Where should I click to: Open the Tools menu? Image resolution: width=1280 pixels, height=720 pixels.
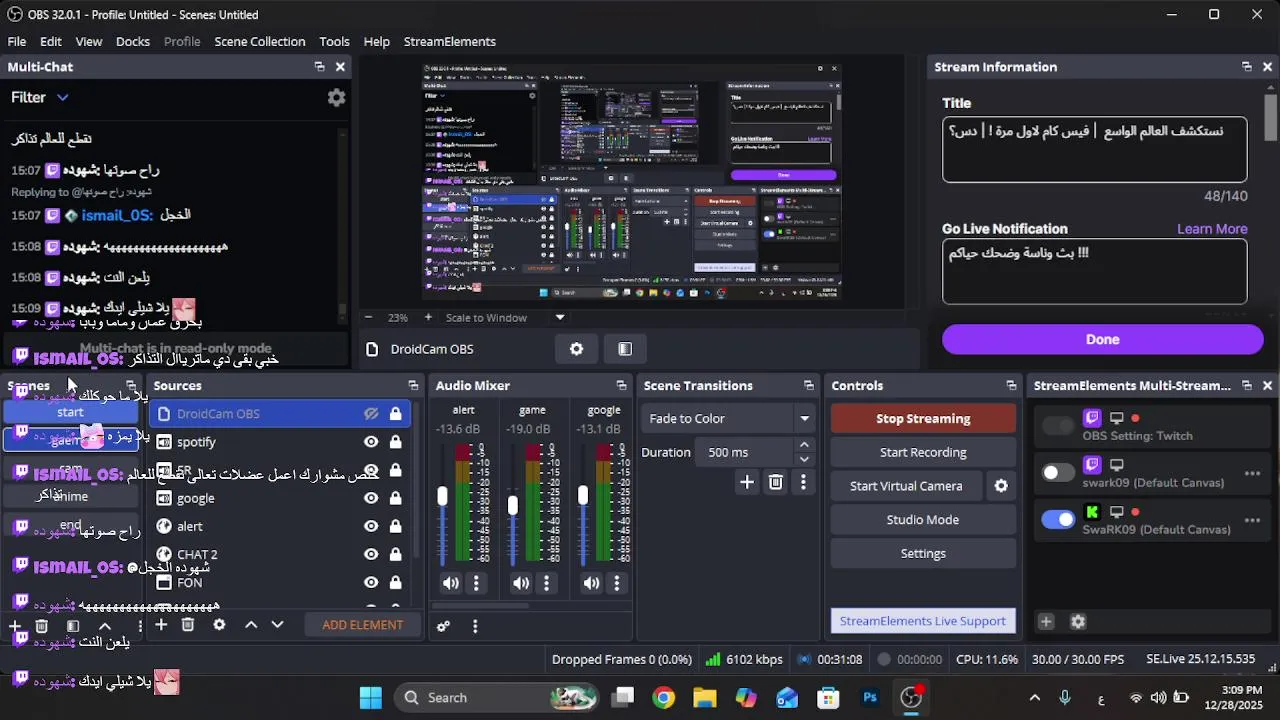[334, 42]
